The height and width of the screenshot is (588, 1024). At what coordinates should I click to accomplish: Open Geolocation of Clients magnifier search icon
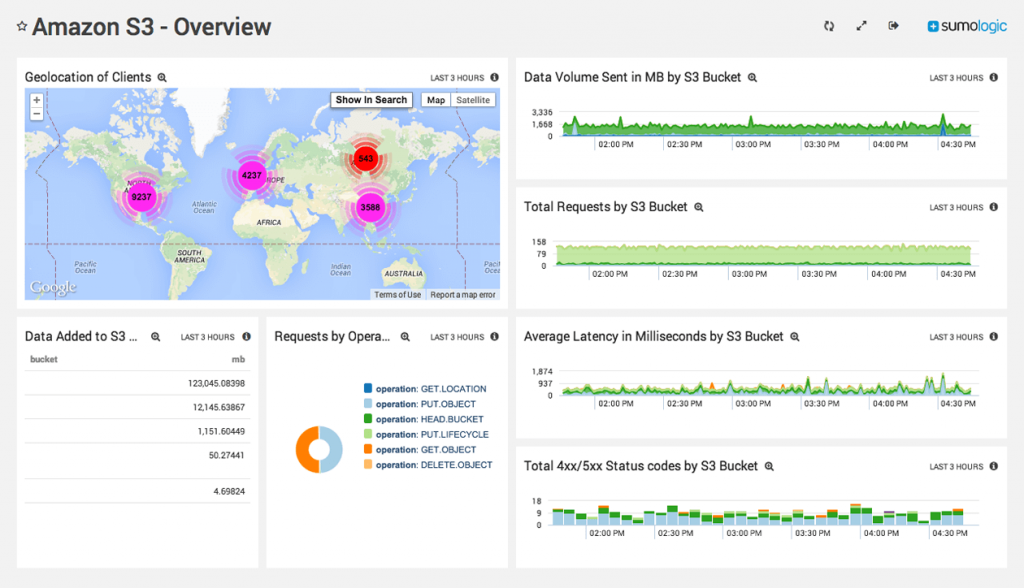coord(162,78)
